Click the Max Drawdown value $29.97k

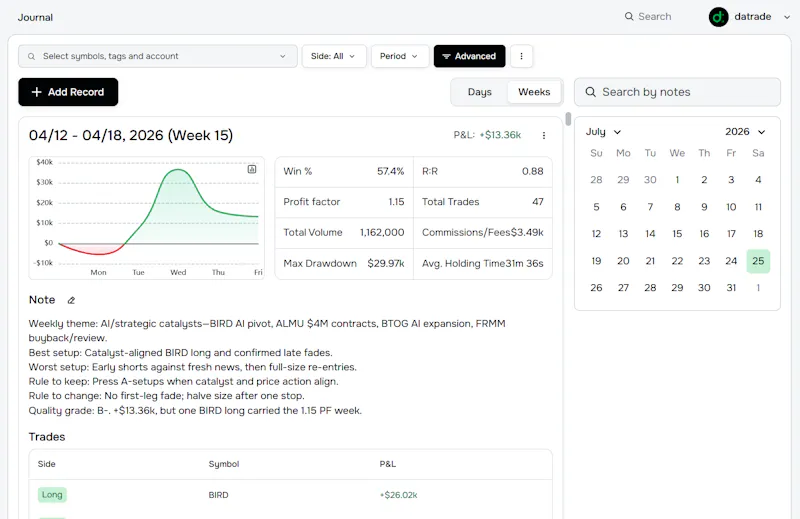[386, 263]
